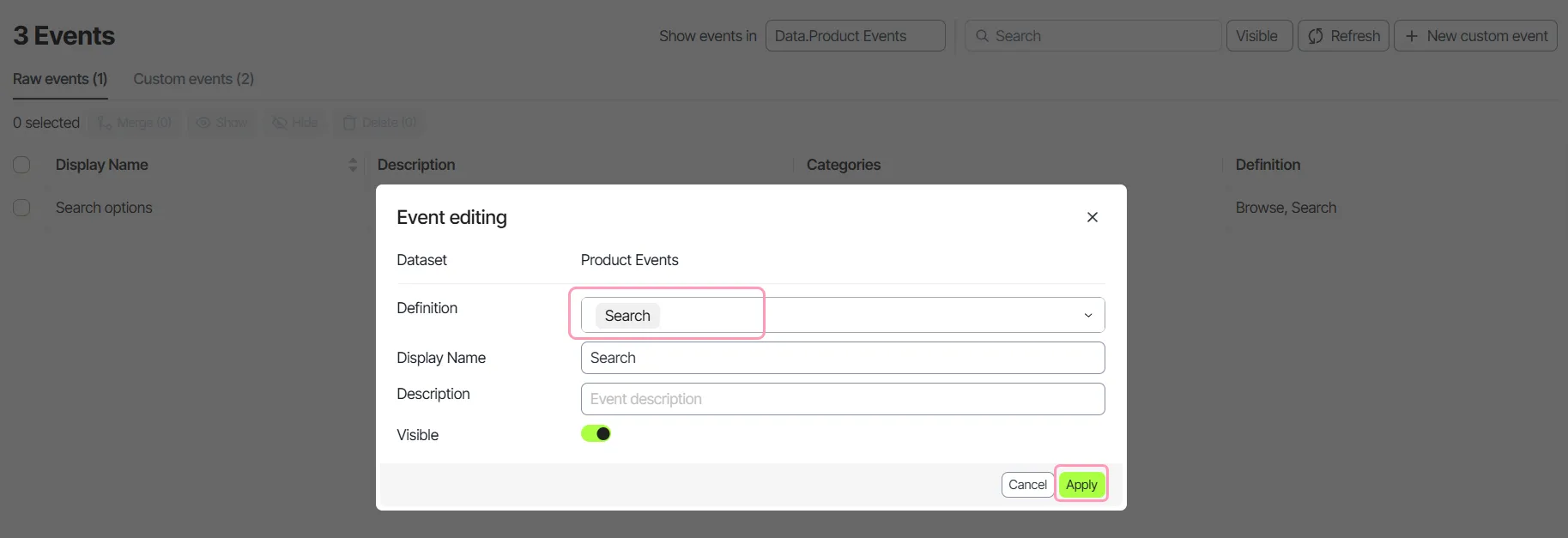Open the Data.Product Events dataset selector

tap(855, 36)
